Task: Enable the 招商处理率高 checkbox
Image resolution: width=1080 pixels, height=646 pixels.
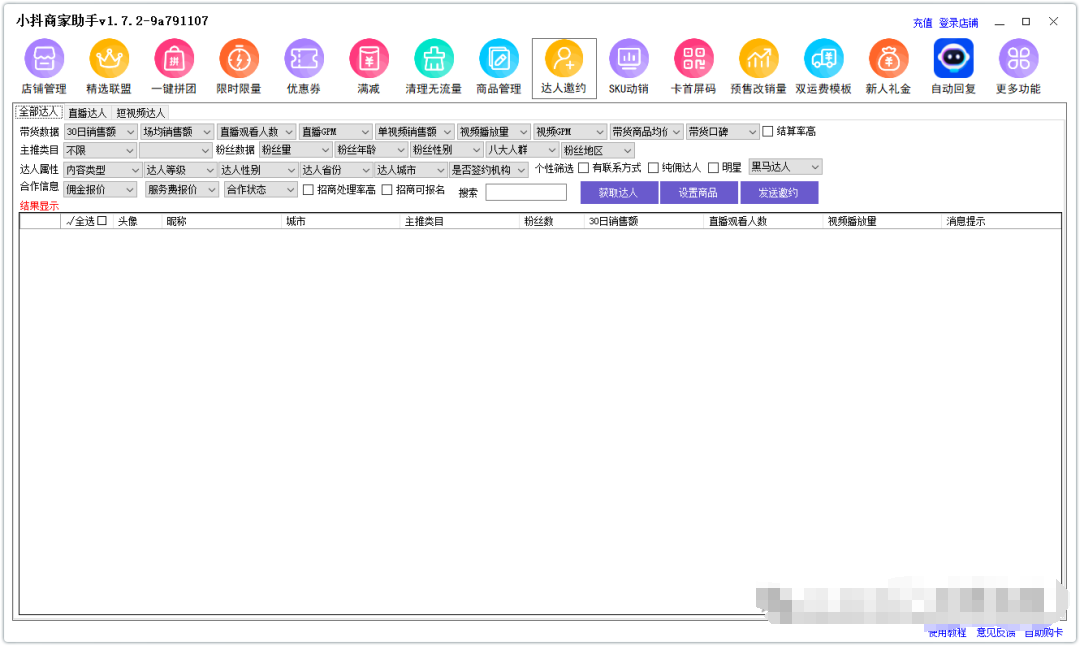Action: [309, 190]
